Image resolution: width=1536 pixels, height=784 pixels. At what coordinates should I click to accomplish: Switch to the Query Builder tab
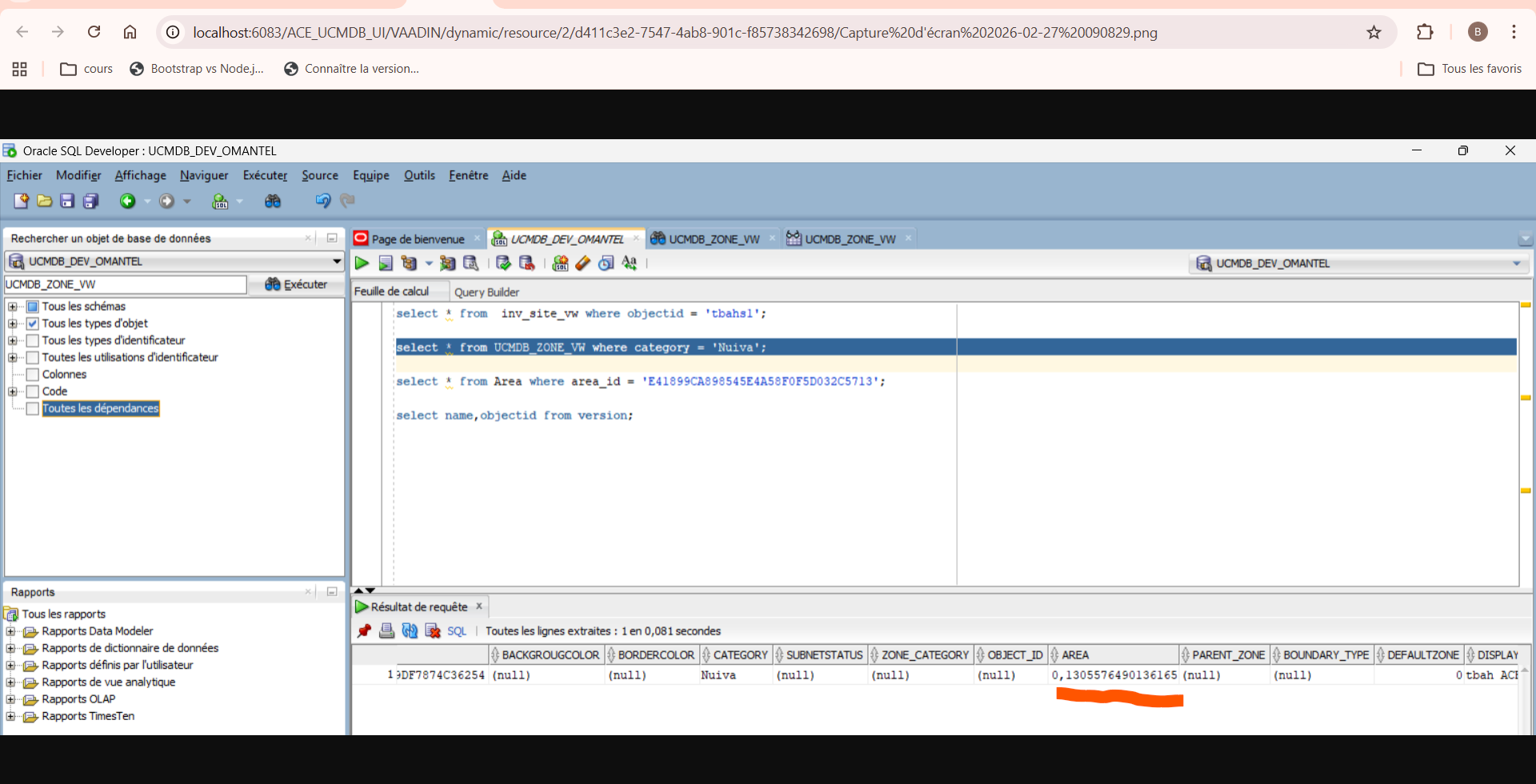click(x=486, y=293)
